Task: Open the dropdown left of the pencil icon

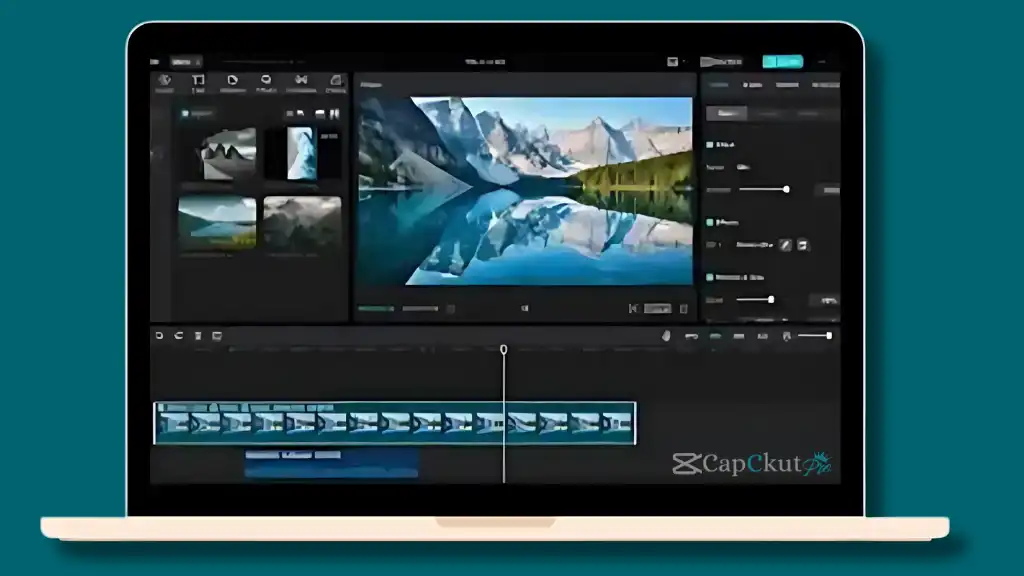Action: coord(754,245)
